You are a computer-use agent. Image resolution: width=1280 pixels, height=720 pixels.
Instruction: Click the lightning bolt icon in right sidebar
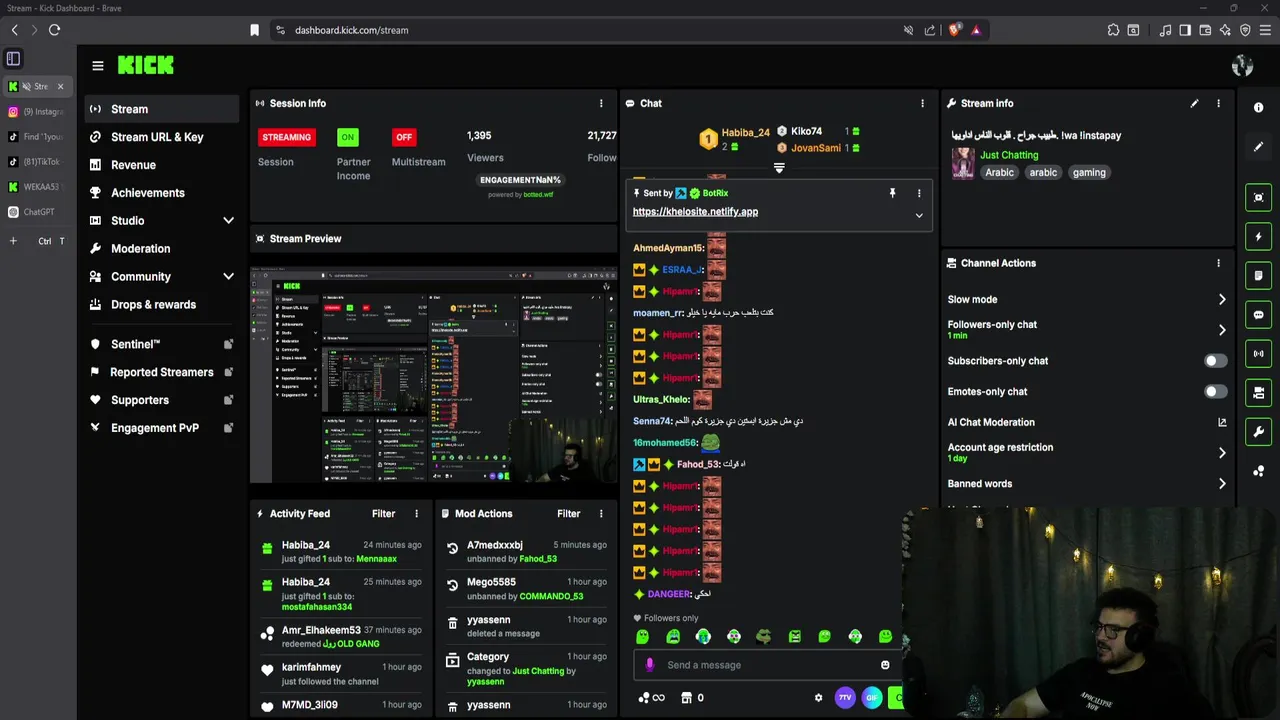[x=1258, y=237]
